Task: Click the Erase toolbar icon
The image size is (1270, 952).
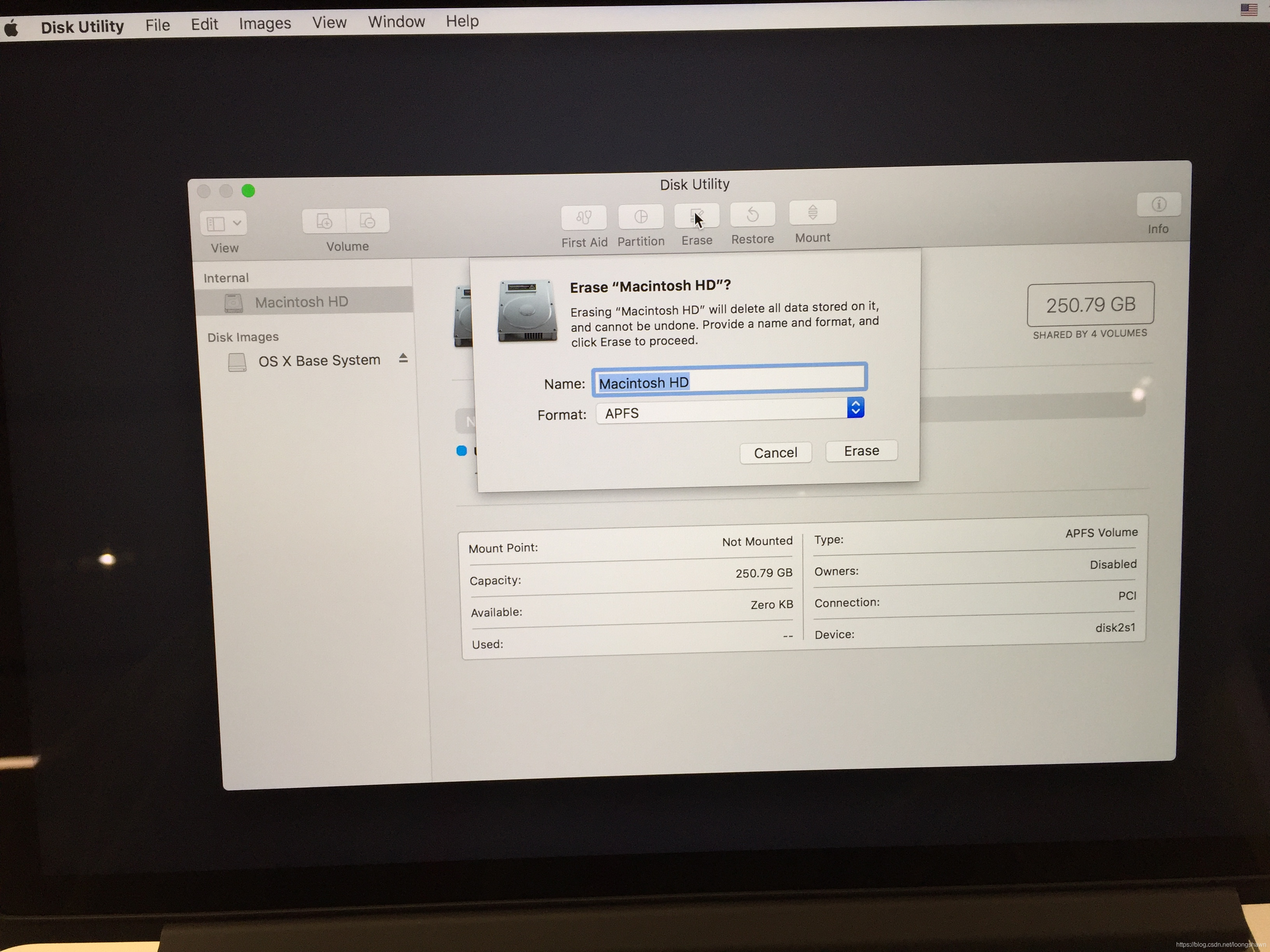Action: point(696,215)
